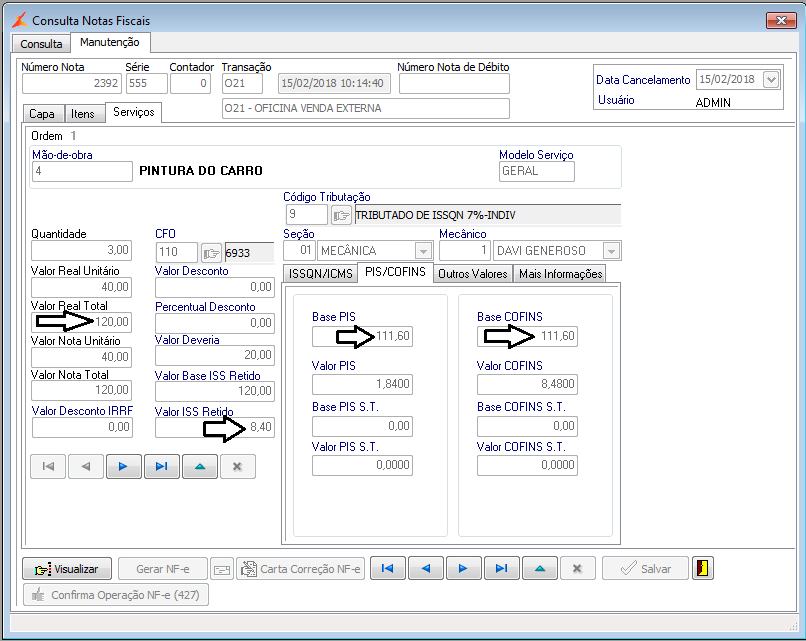Jump to last record in the Serviços navigator
This screenshot has width=806, height=641.
pyautogui.click(x=161, y=467)
